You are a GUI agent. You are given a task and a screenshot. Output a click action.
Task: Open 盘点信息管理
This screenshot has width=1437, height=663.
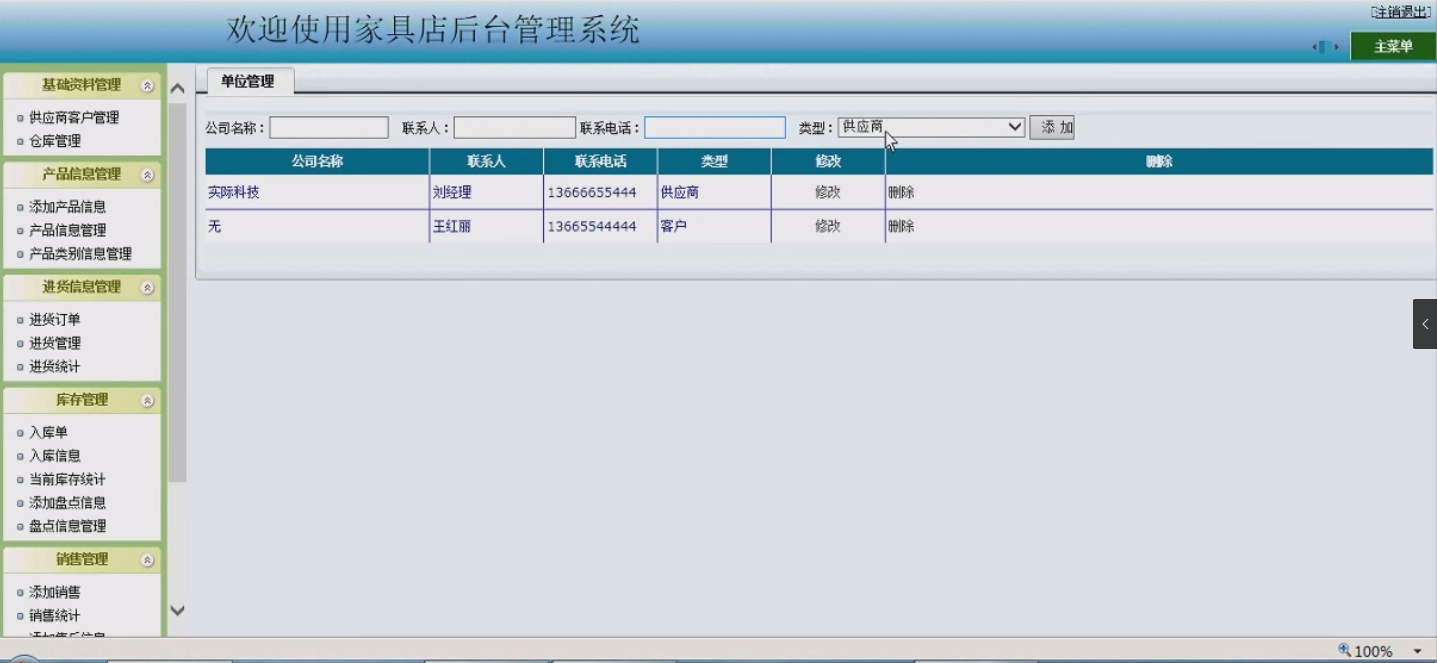(x=67, y=526)
